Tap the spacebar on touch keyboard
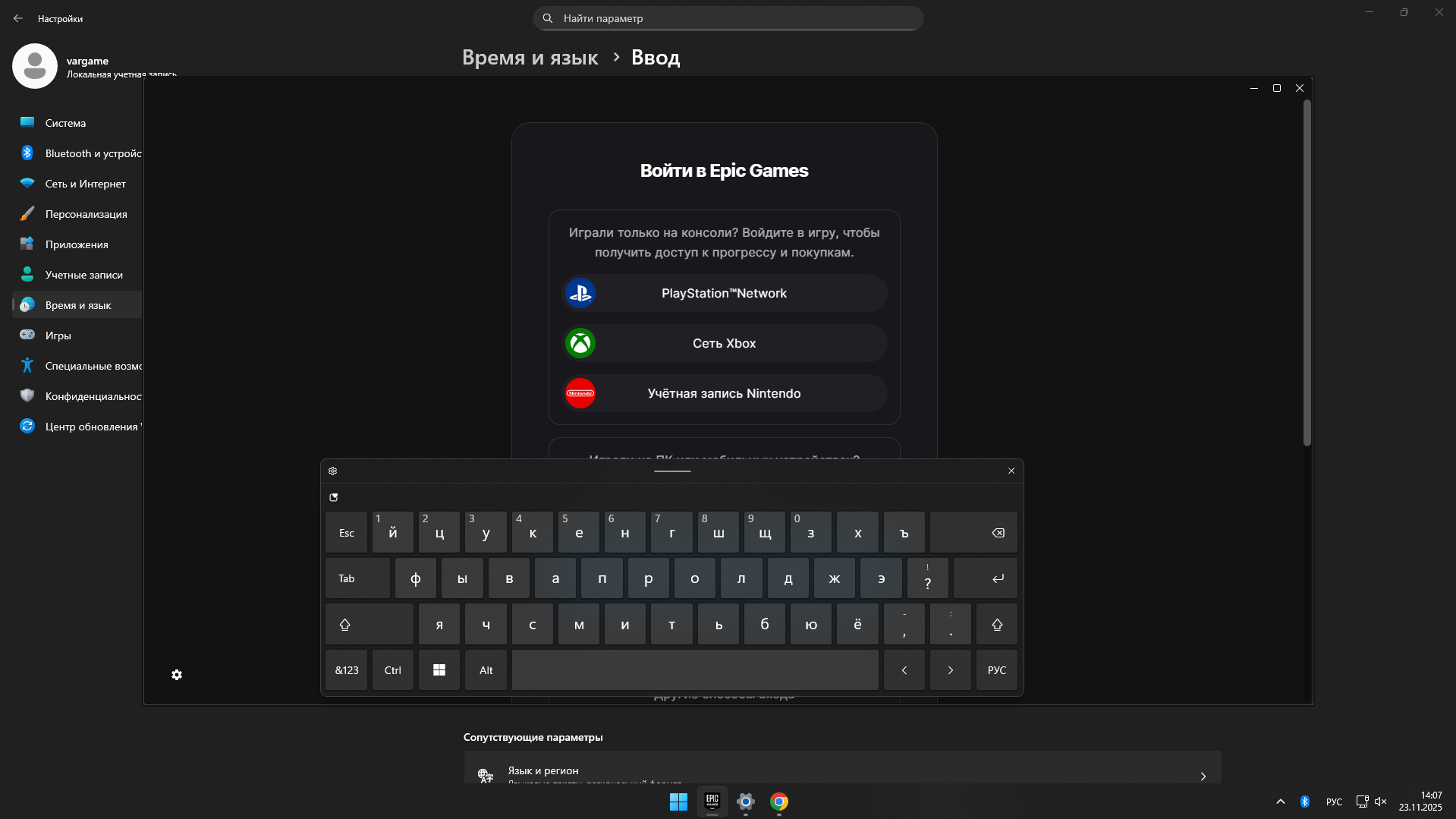Image resolution: width=1456 pixels, height=819 pixels. (695, 670)
